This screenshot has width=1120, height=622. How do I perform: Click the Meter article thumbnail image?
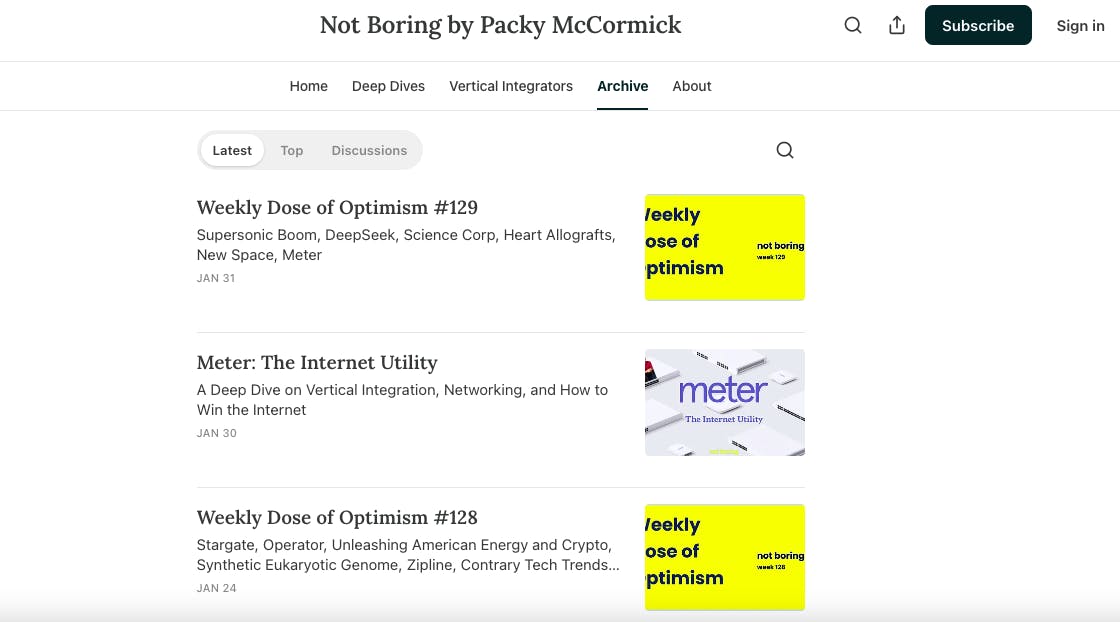point(725,402)
